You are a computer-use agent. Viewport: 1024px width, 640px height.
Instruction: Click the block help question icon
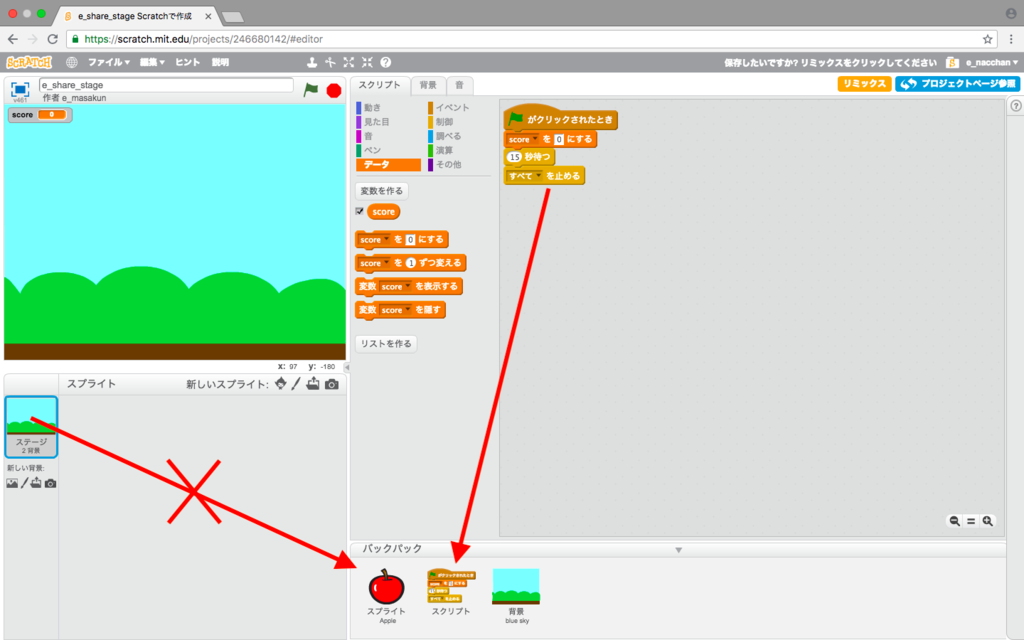[385, 62]
